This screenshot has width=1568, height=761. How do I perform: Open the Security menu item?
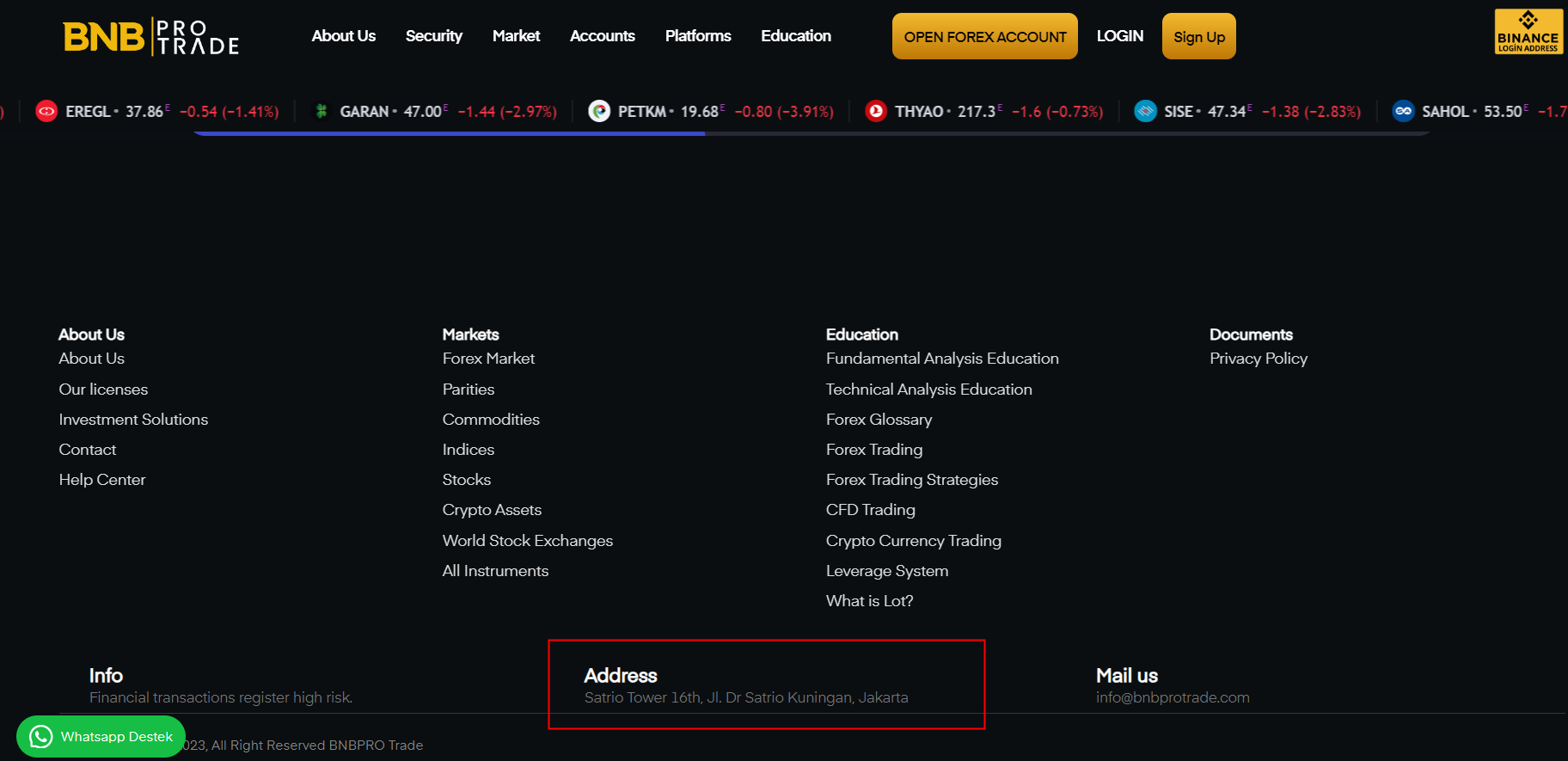click(433, 36)
